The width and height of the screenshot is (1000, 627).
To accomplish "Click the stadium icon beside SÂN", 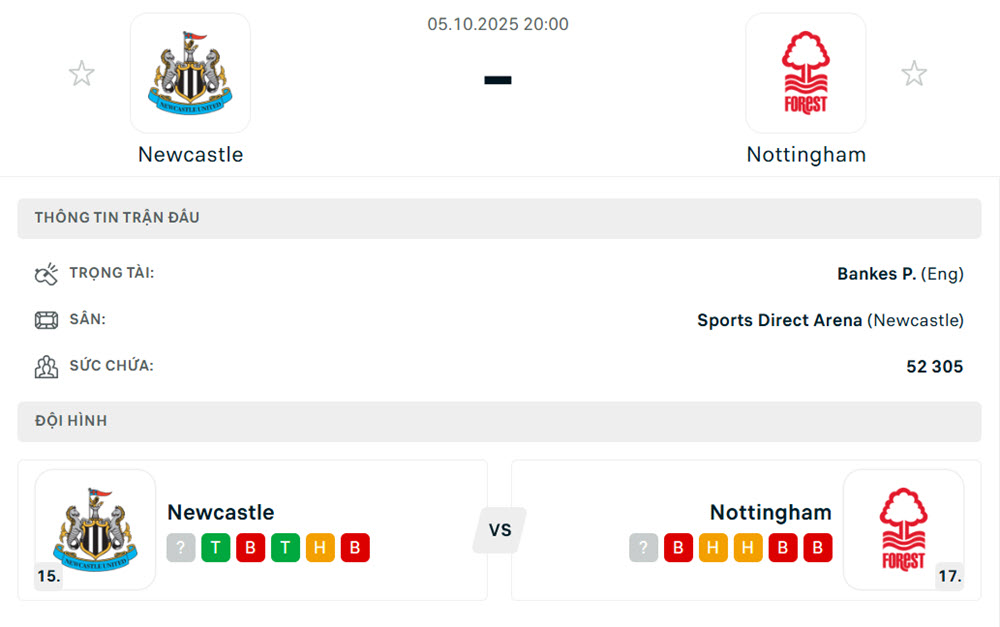I will 47,320.
